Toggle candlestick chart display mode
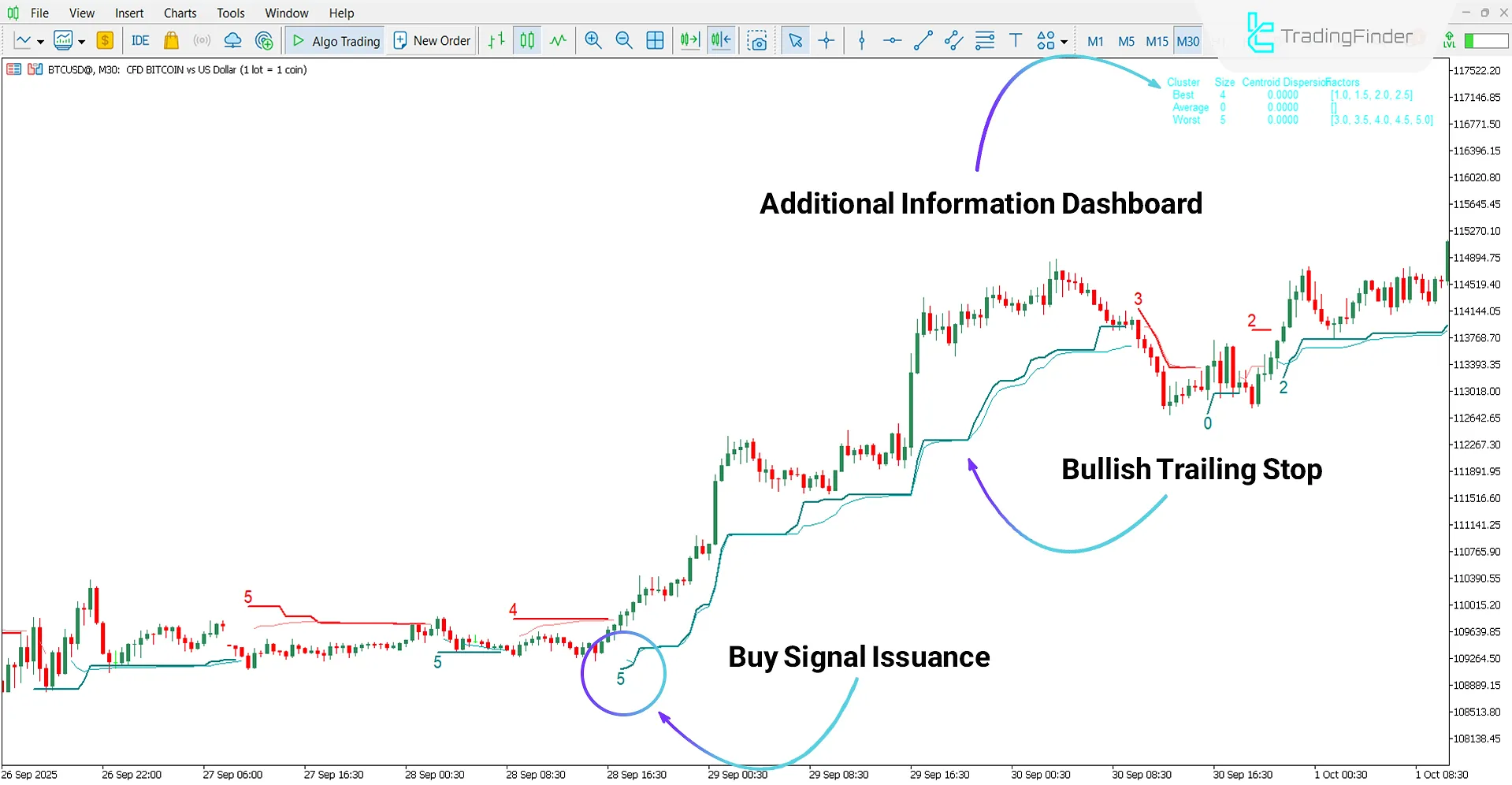 (526, 40)
